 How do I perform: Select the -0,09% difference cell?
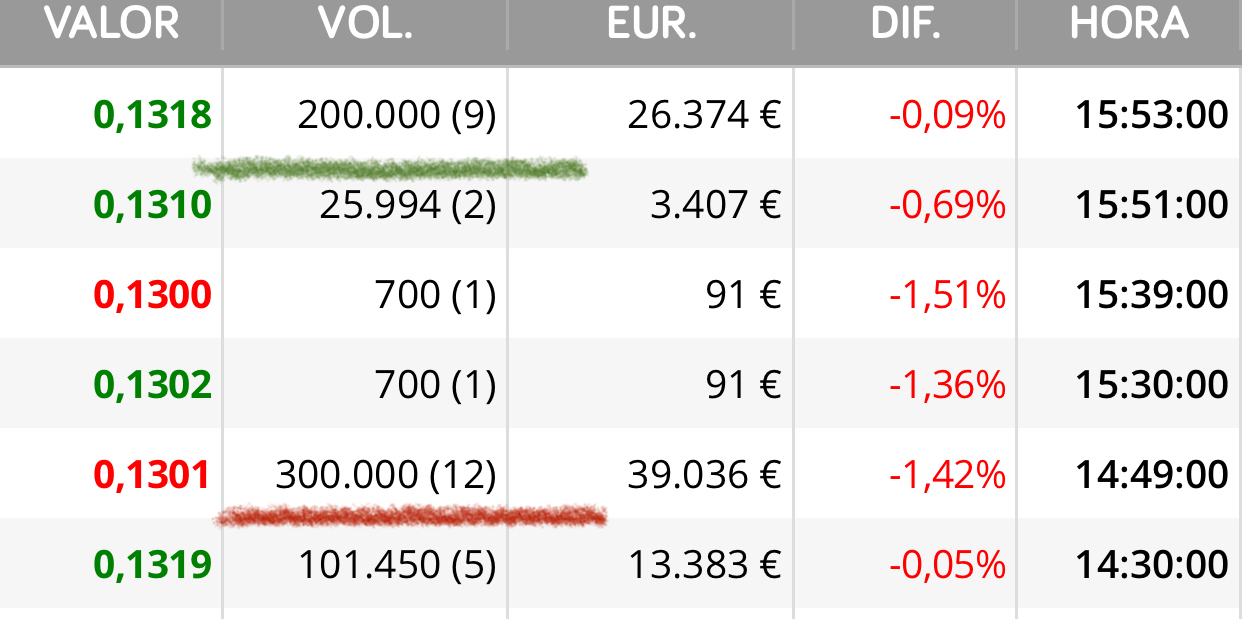[x=947, y=115]
